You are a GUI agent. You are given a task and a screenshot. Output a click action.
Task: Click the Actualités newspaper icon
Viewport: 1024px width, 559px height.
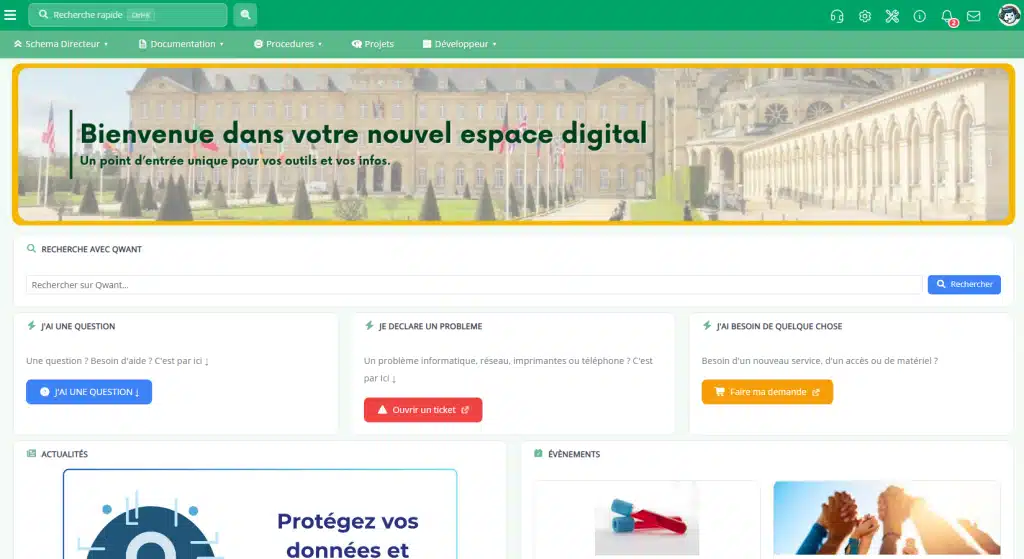pos(31,454)
